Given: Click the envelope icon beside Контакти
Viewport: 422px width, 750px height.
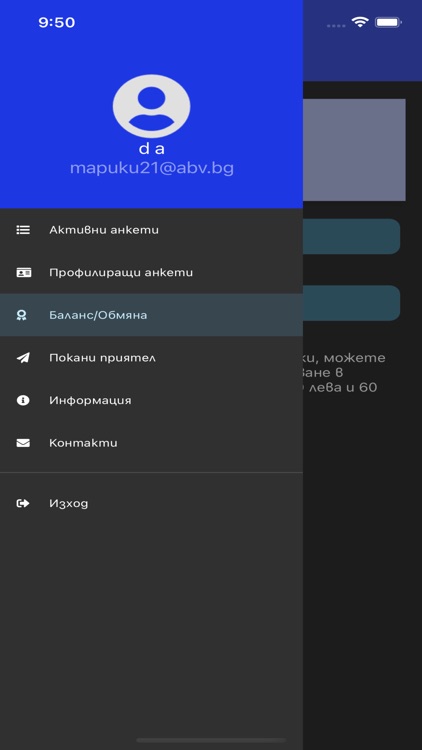Looking at the screenshot, I should pyautogui.click(x=23, y=443).
